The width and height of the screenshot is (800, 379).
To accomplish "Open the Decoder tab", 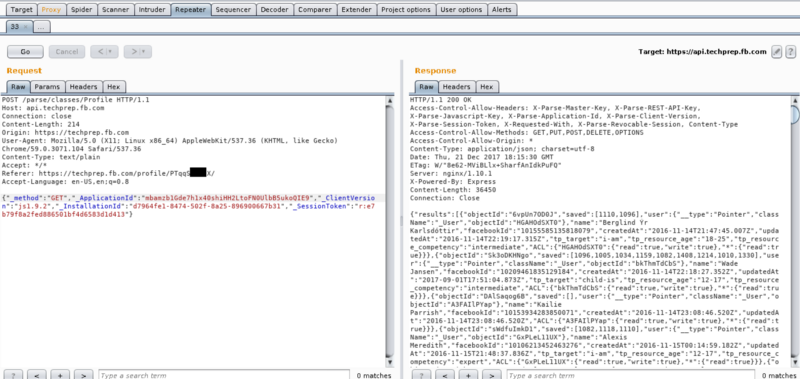I will click(x=274, y=10).
